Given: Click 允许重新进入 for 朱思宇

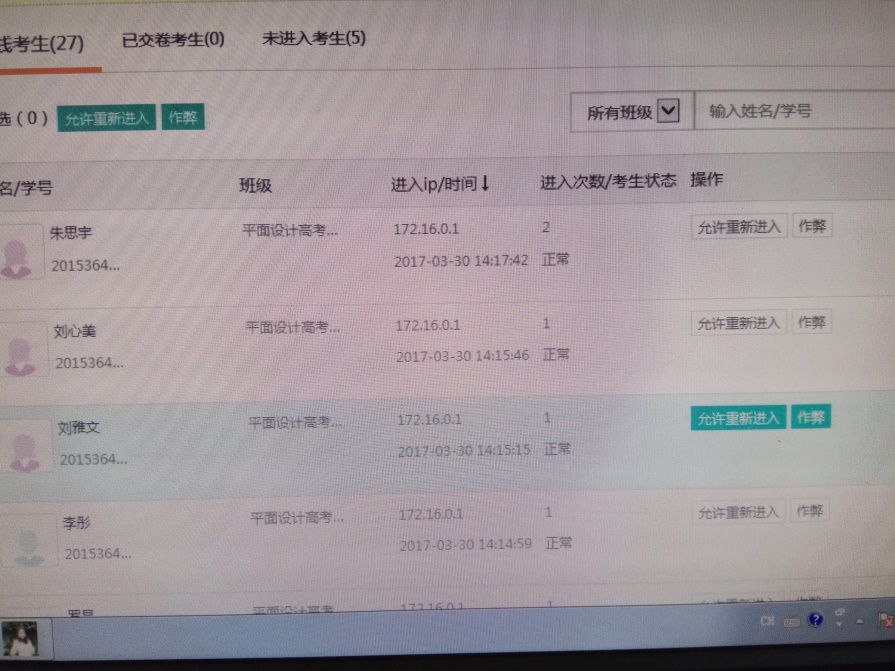Looking at the screenshot, I should pos(738,226).
